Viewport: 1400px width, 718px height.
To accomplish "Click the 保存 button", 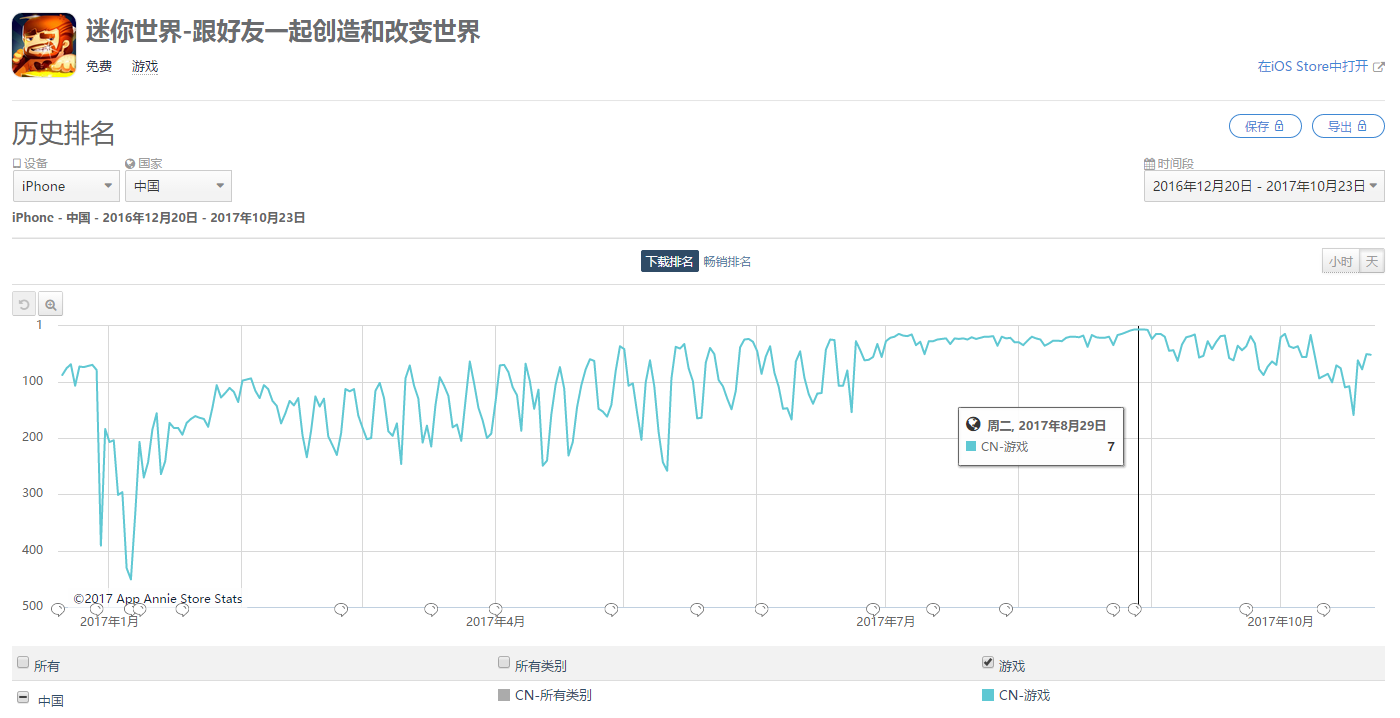I will click(1265, 126).
